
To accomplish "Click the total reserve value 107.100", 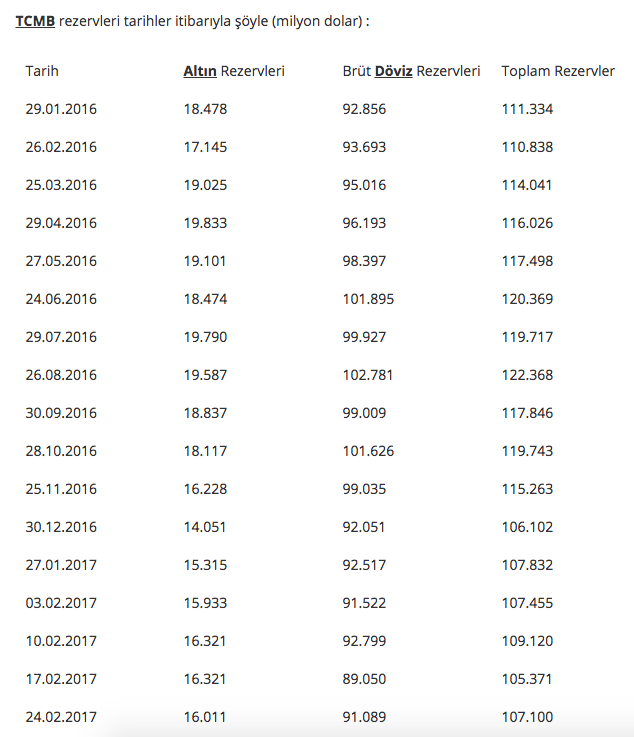I will pos(527,717).
